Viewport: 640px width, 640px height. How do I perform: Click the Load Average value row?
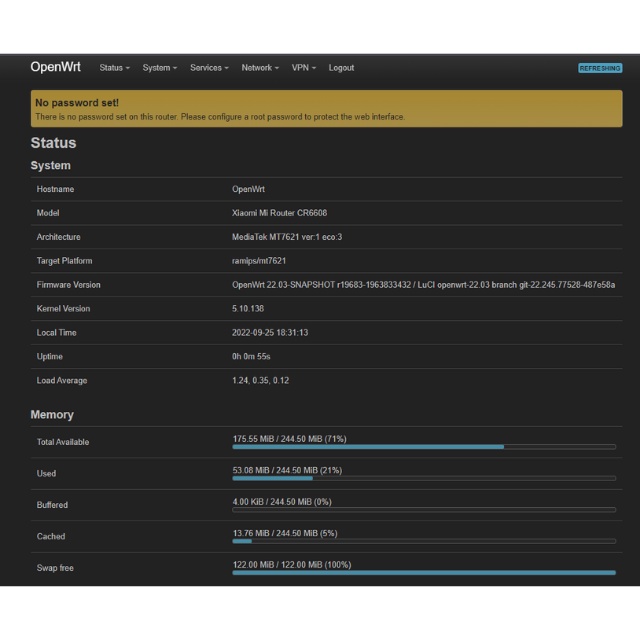(260, 381)
